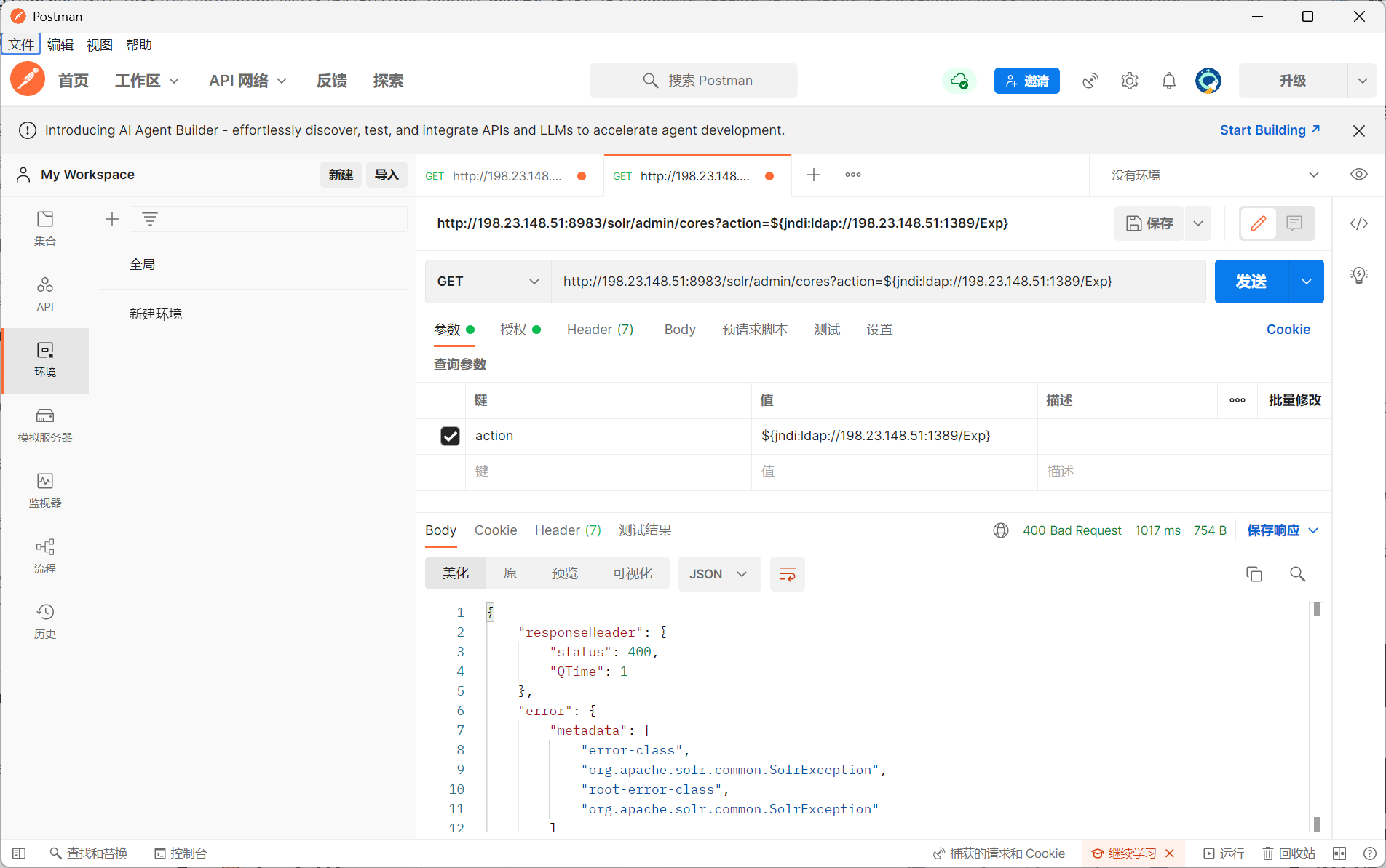Image resolution: width=1386 pixels, height=868 pixels.
Task: Open the Send (发送) options arrow
Action: (1307, 282)
